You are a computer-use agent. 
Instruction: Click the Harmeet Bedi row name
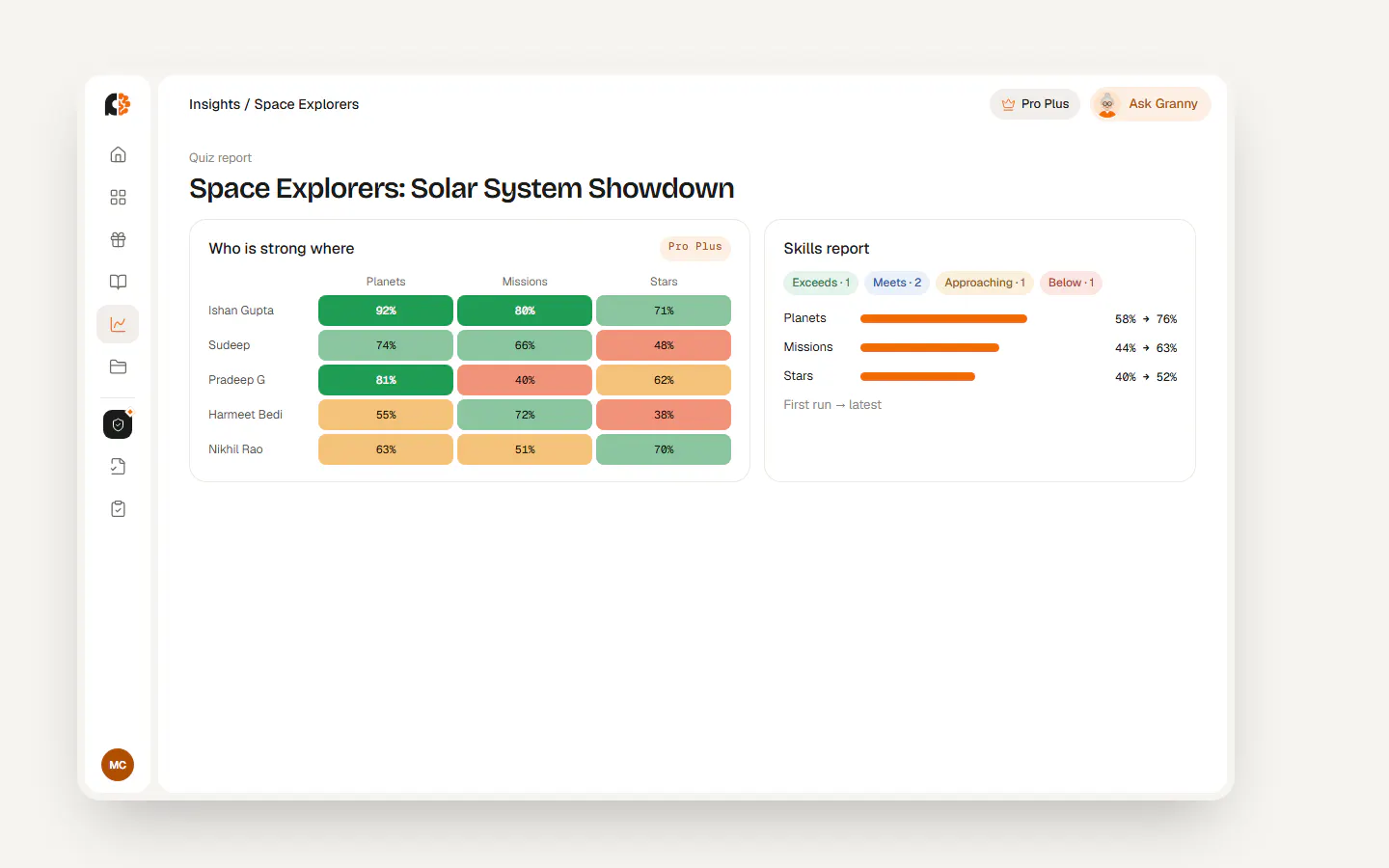[x=245, y=415]
